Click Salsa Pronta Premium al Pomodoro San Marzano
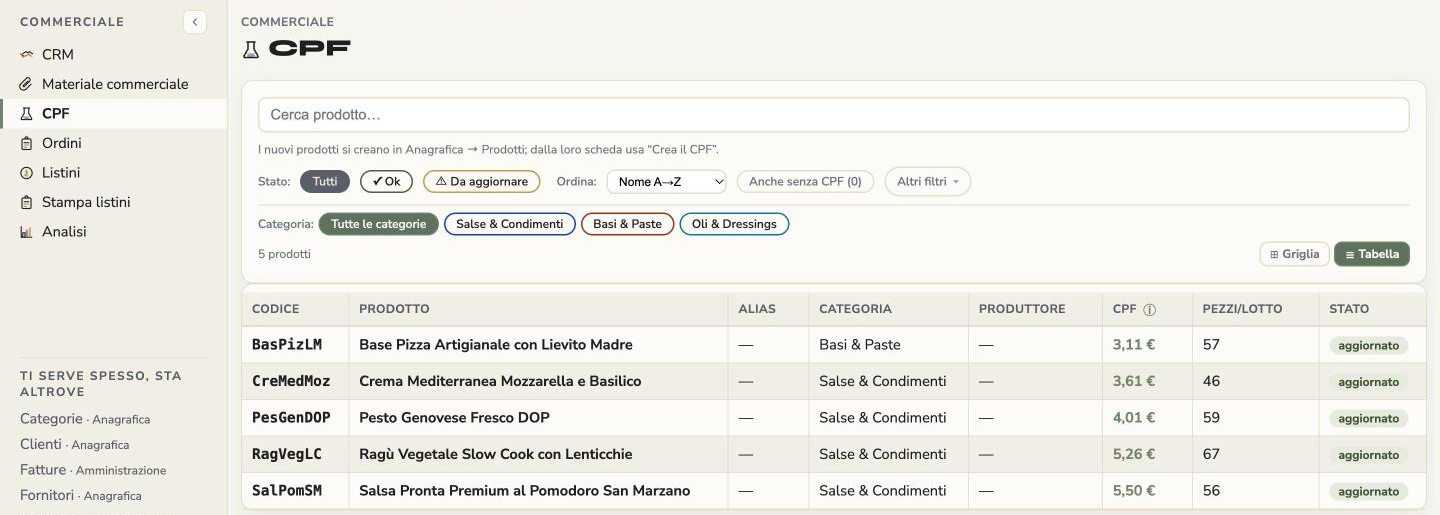The image size is (1440, 515). pyautogui.click(x=525, y=491)
